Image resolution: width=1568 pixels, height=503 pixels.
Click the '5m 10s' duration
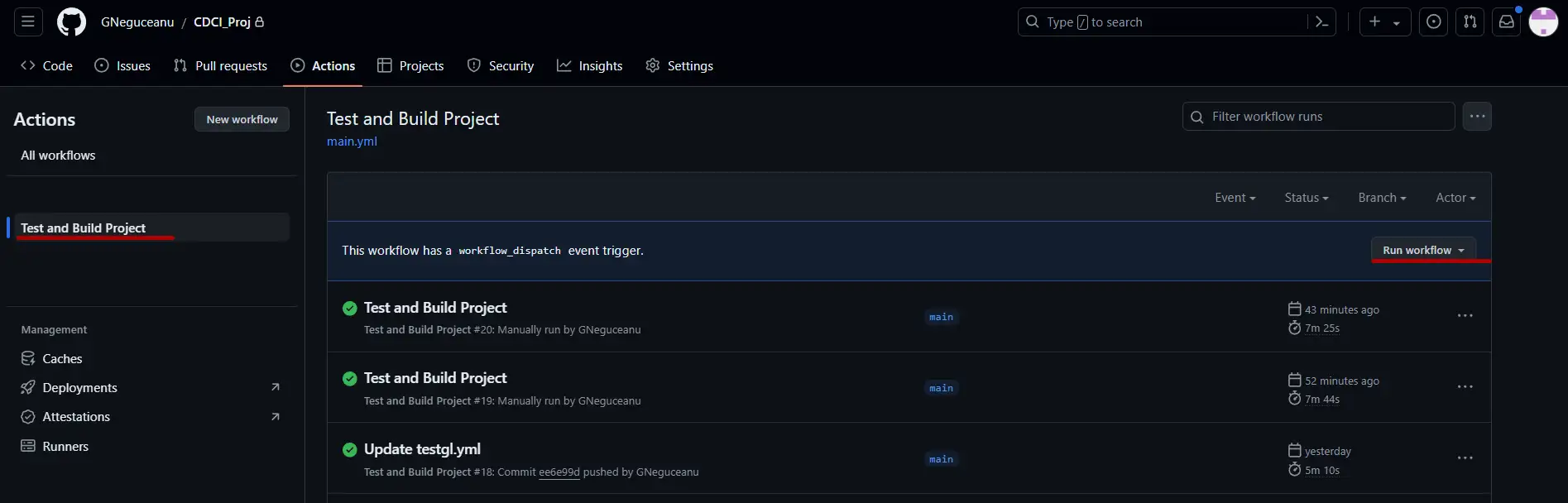(x=1322, y=471)
